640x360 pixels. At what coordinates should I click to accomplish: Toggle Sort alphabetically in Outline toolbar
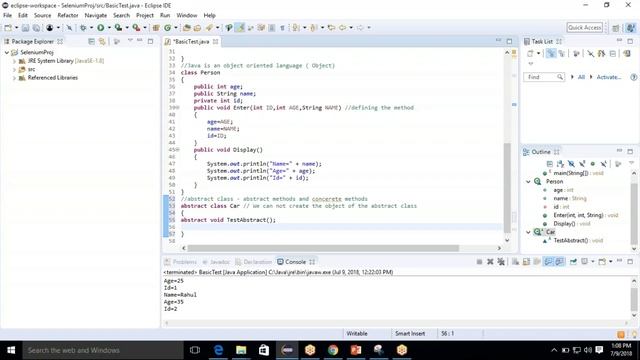pos(560,164)
